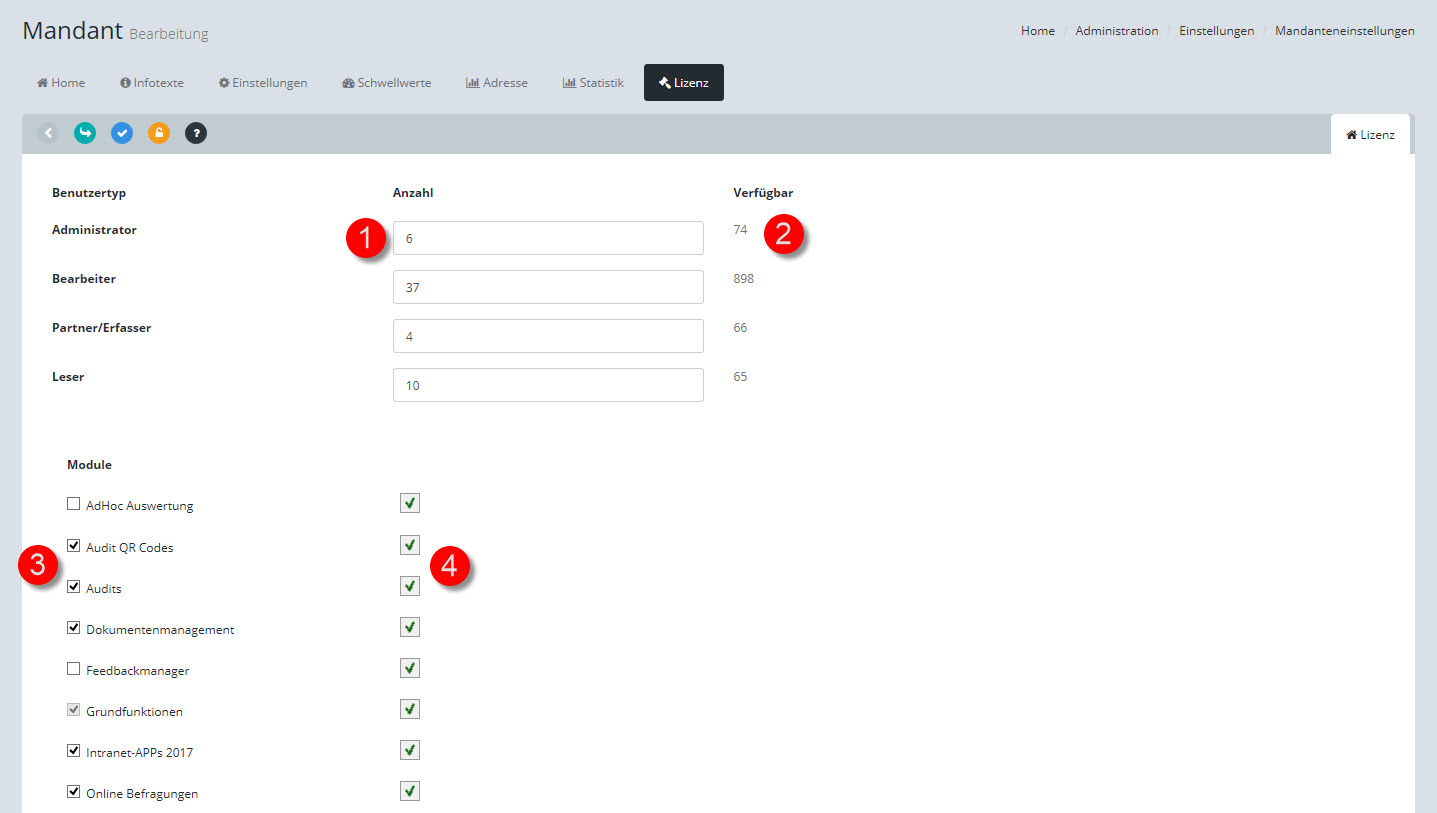The image size is (1437, 813).
Task: Click the gray back arrow icon
Action: tap(48, 133)
